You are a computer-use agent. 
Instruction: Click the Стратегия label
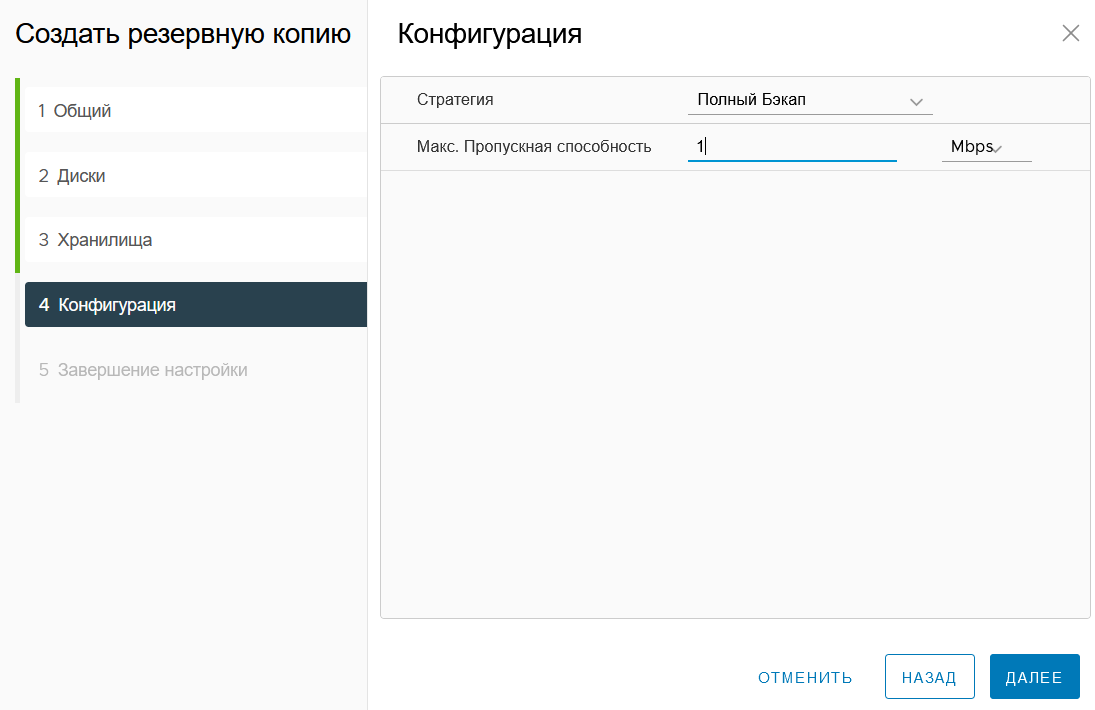coord(455,100)
